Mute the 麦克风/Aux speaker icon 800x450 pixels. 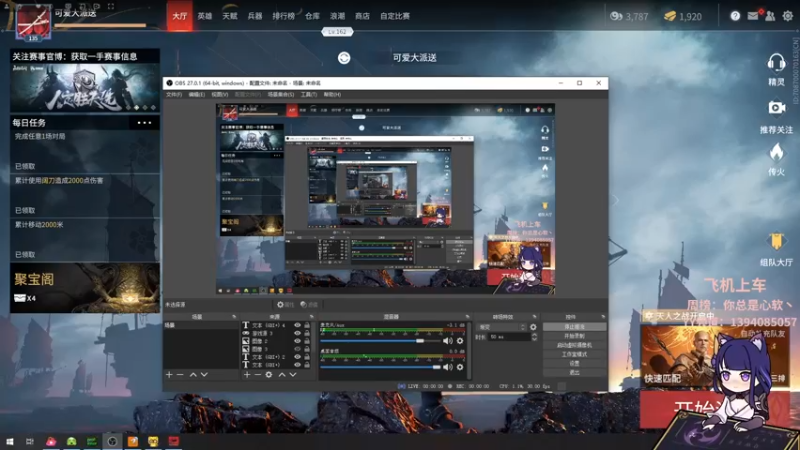(447, 341)
